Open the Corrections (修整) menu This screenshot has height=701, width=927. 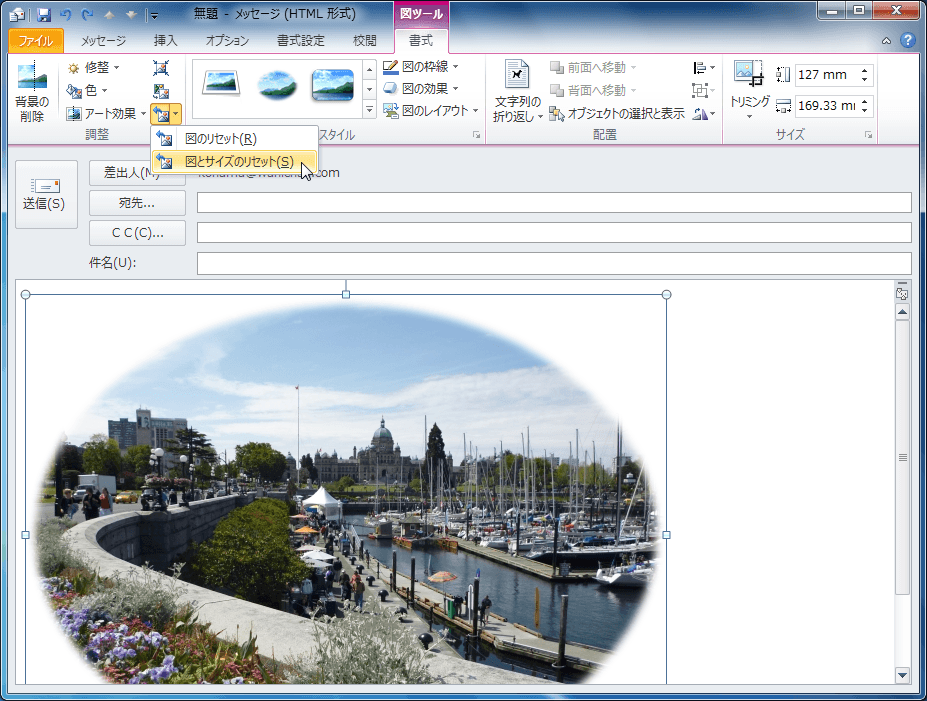point(93,67)
